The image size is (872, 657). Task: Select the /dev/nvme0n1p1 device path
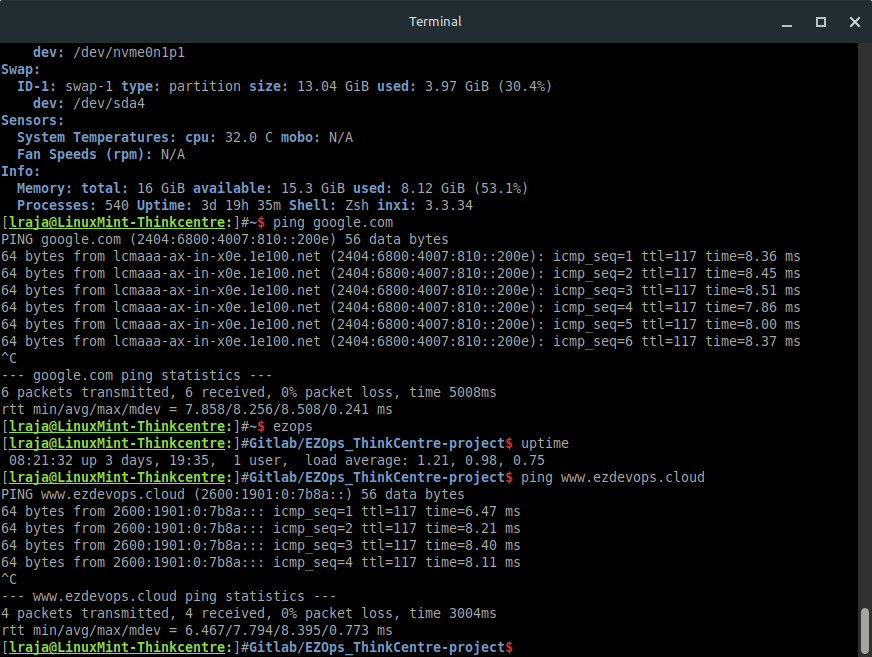[130, 52]
